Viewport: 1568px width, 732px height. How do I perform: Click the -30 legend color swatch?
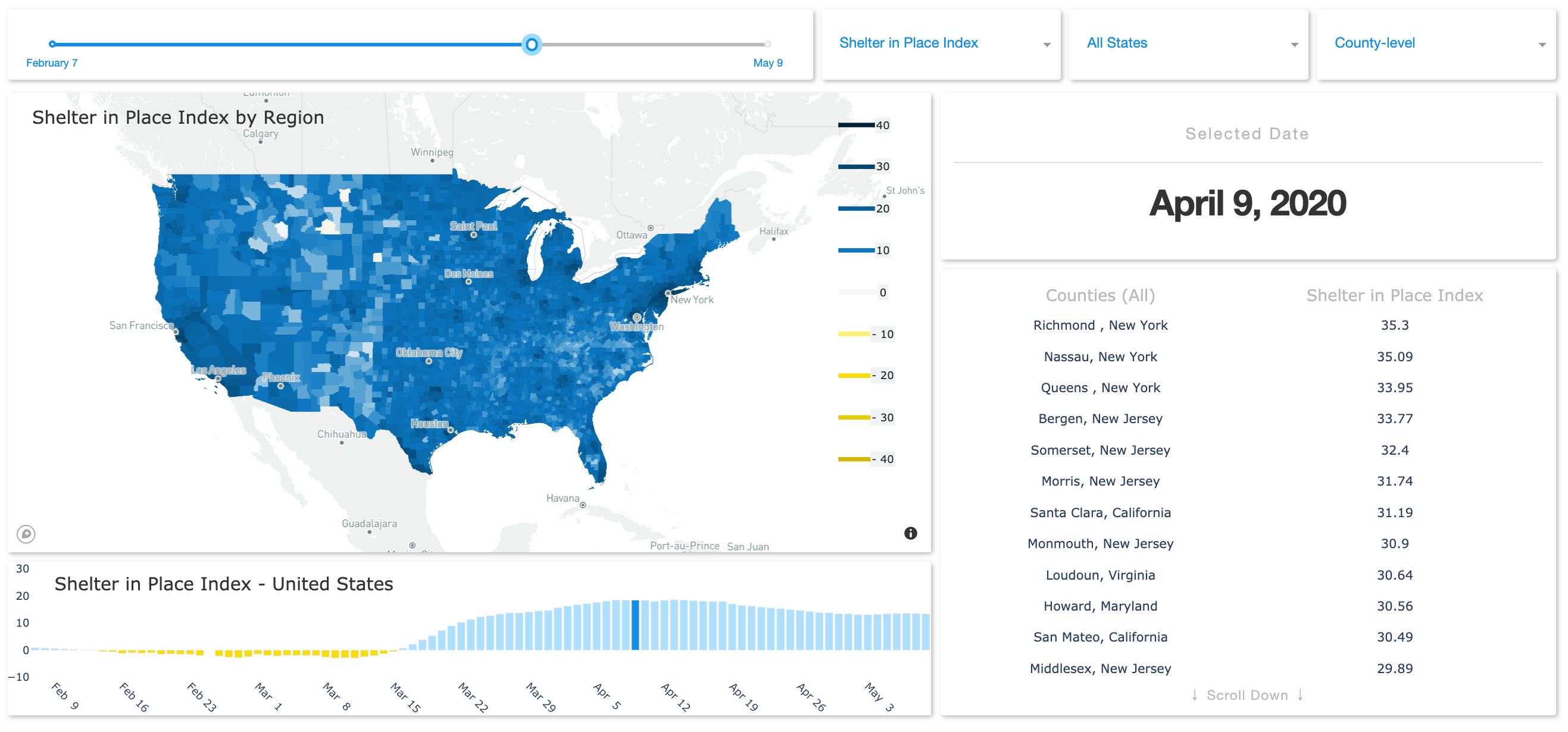(854, 417)
